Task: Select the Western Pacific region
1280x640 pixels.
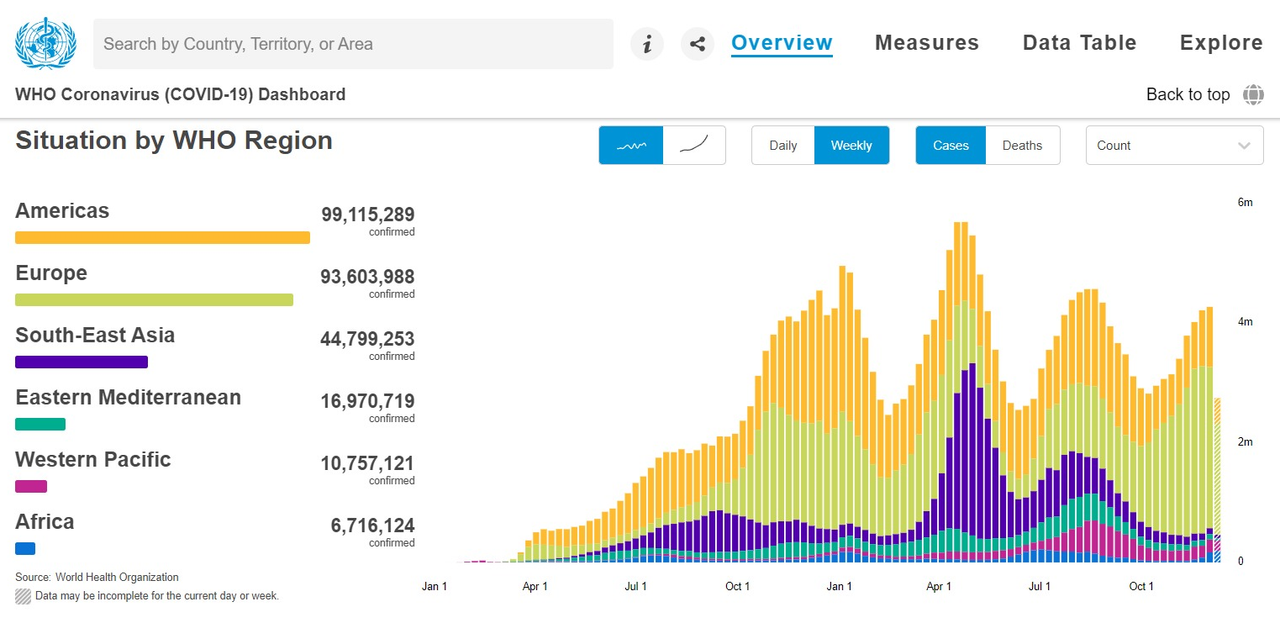Action: (x=93, y=459)
